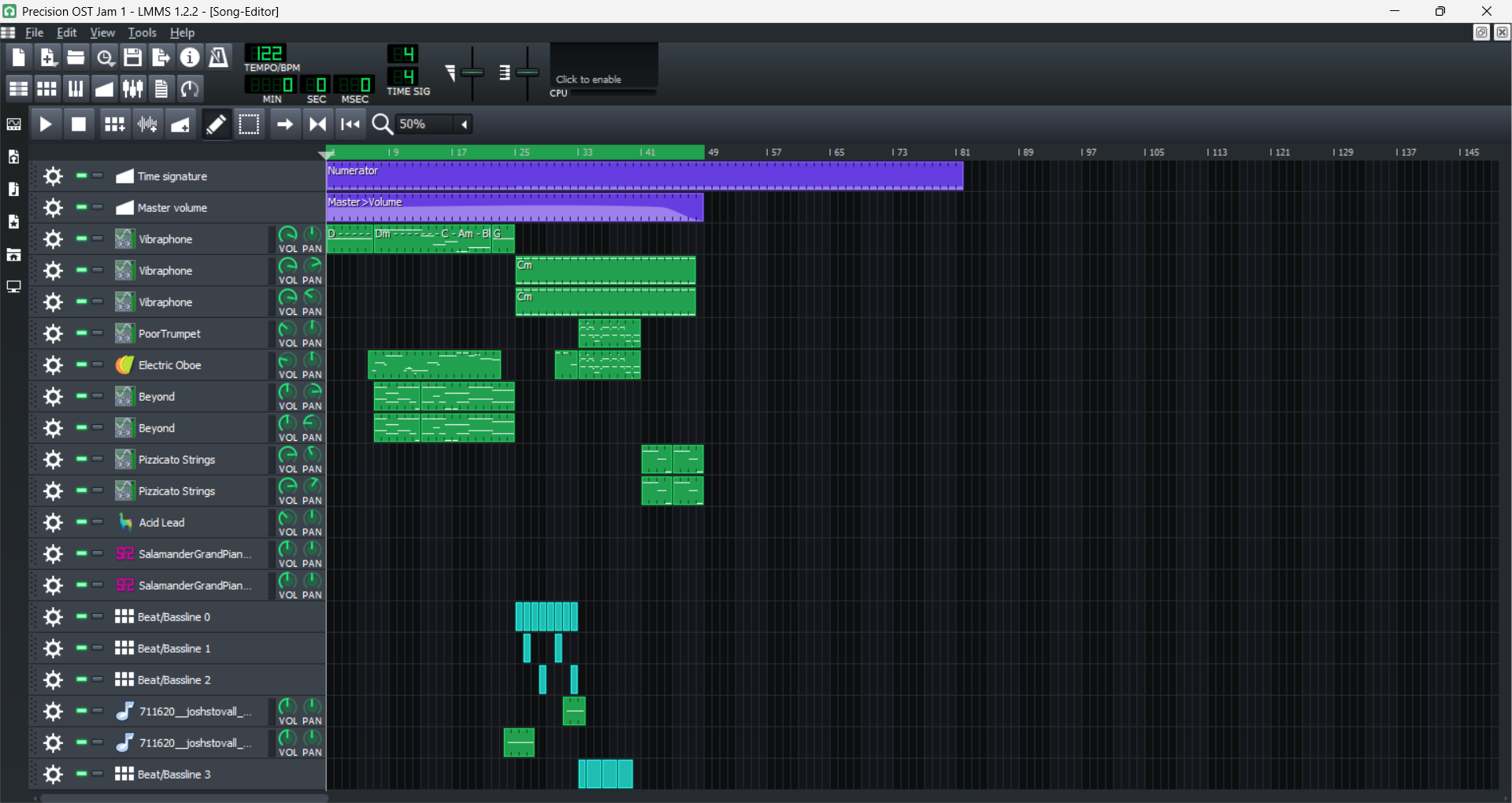The image size is (1512, 803).
Task: Mute the Acid Lead track
Action: [81, 522]
